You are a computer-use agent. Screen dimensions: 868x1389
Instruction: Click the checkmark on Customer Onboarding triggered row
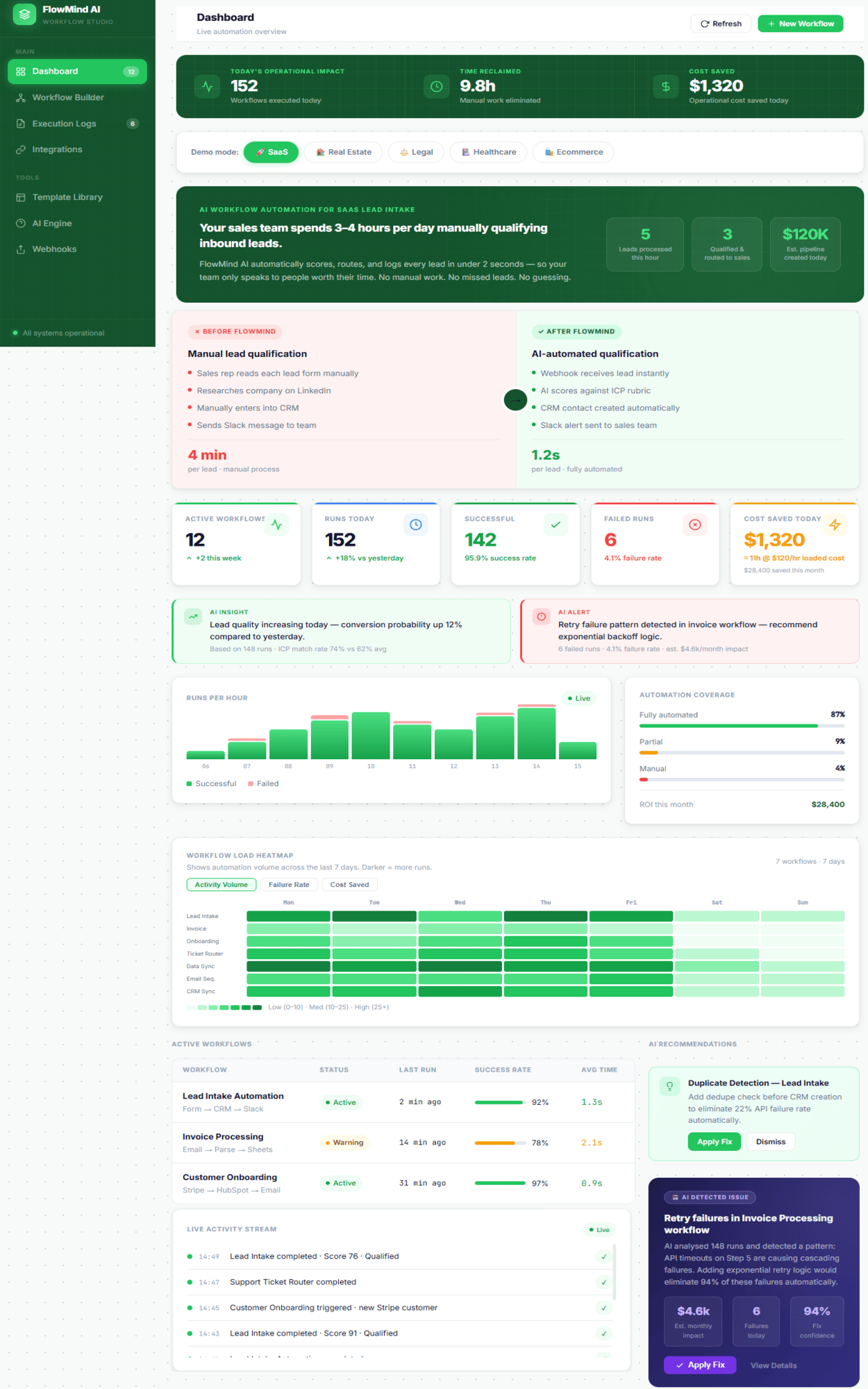[603, 1308]
